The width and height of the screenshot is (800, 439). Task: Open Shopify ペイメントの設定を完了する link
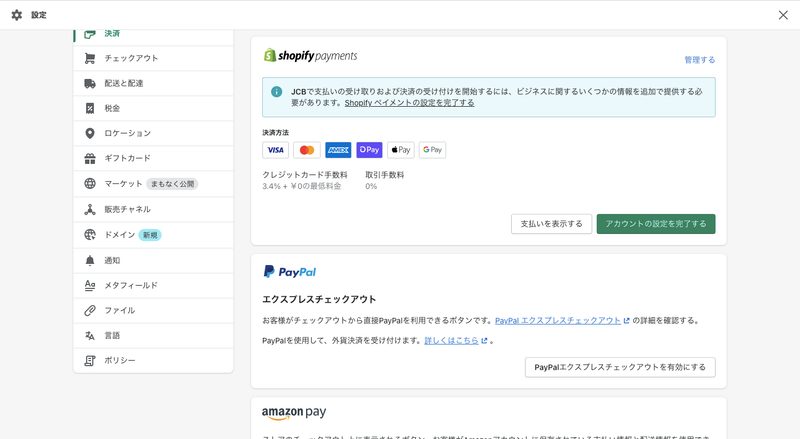(409, 103)
